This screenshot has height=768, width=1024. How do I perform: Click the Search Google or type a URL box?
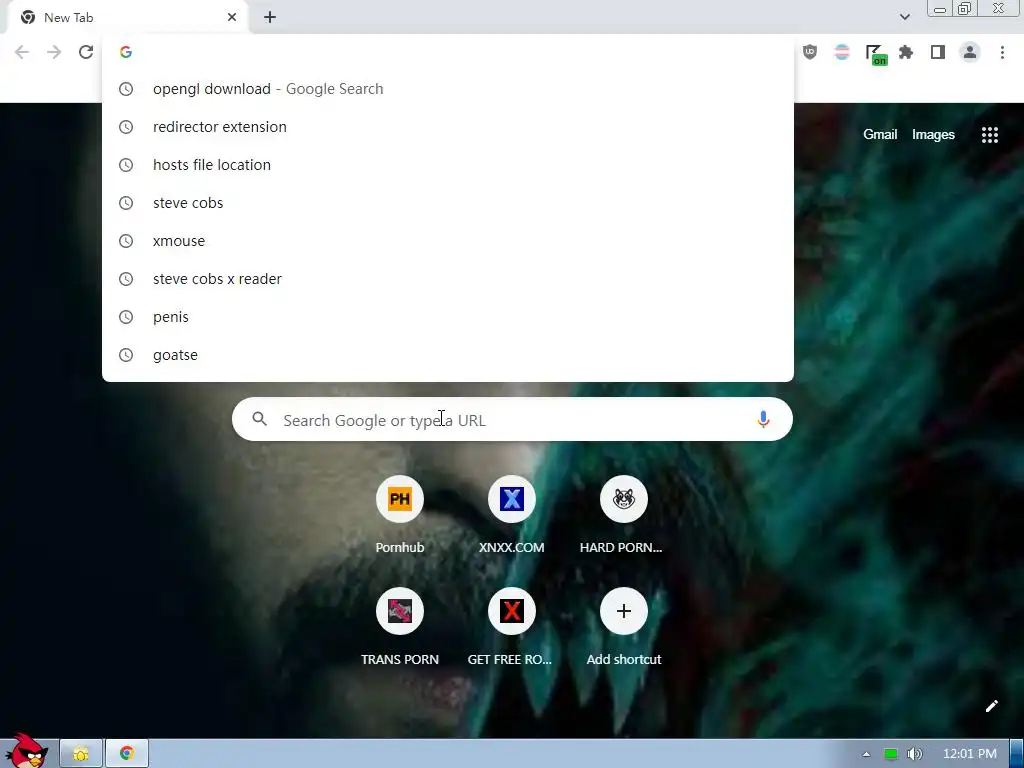[512, 419]
